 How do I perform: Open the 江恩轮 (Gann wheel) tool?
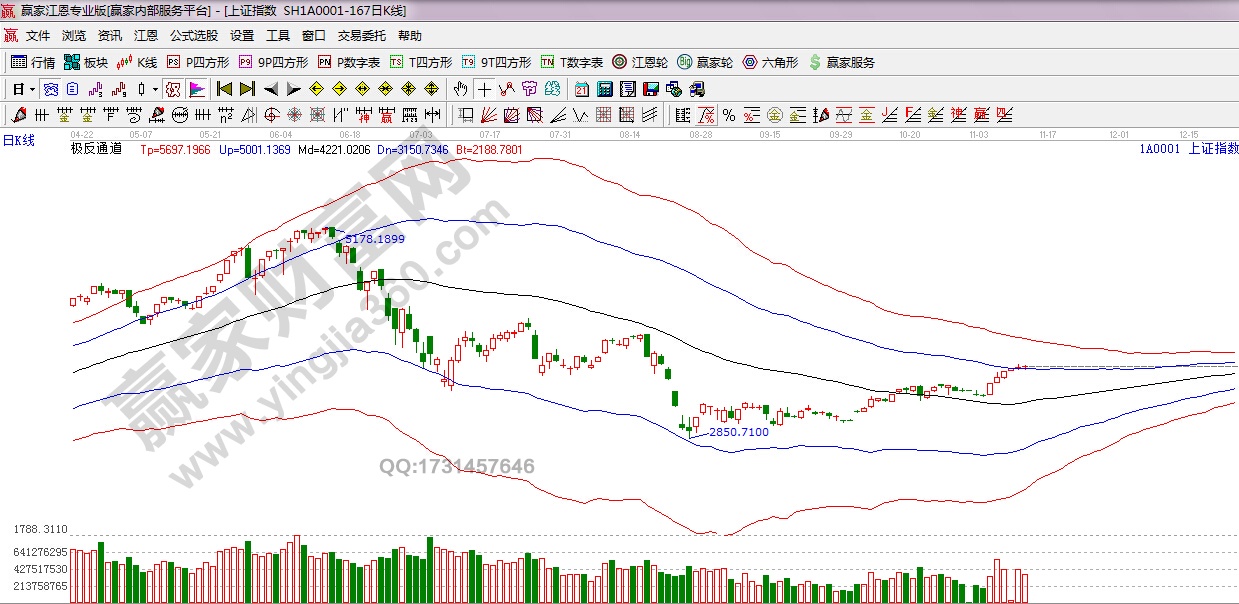tap(641, 62)
